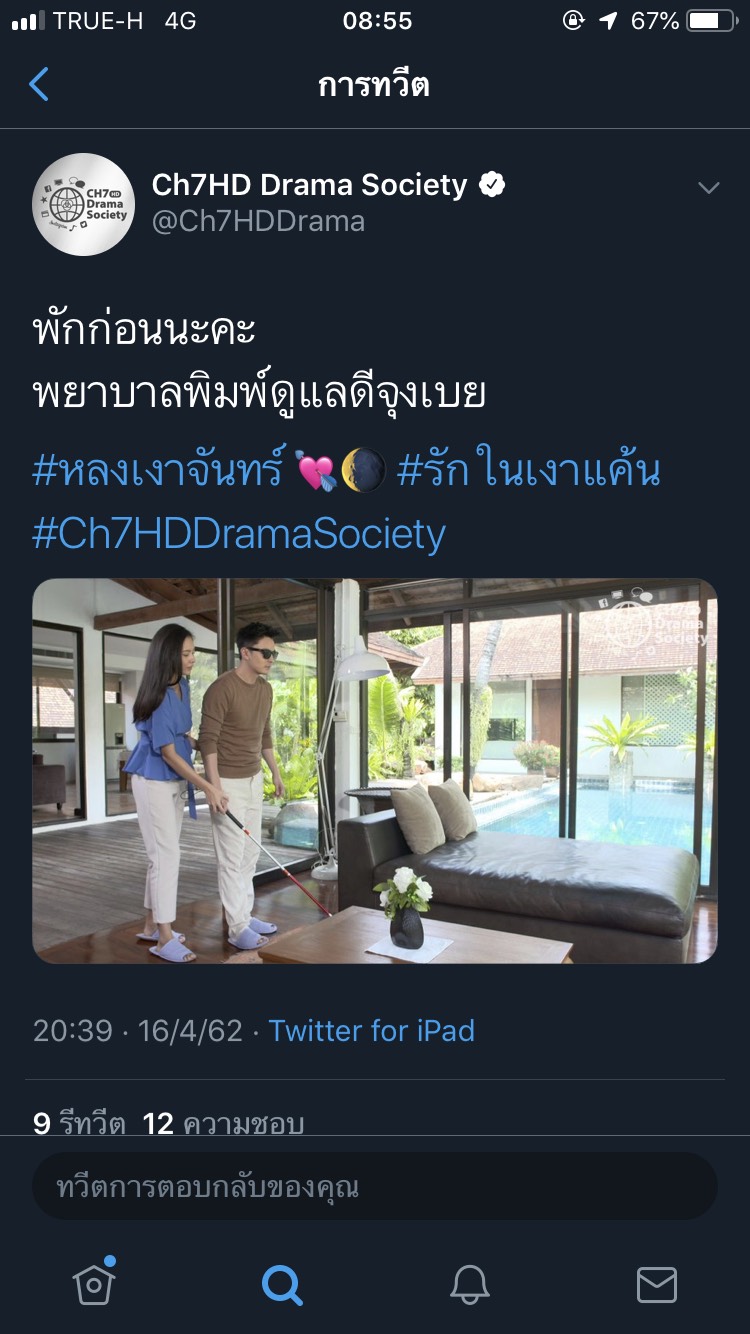Open the #Ch7HDDramaSociety hashtag
The image size is (750, 1334).
(239, 534)
